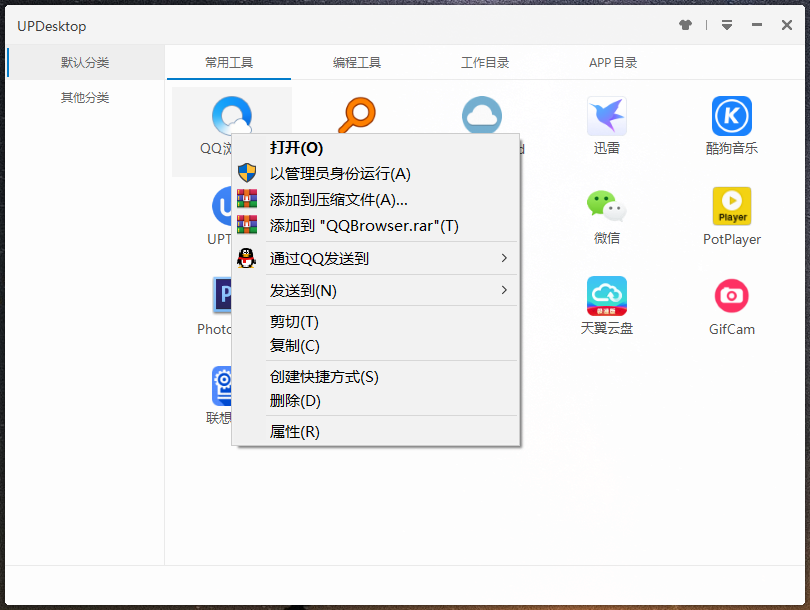The width and height of the screenshot is (810, 610).
Task: Open the APP 目录 tab
Action: (613, 62)
